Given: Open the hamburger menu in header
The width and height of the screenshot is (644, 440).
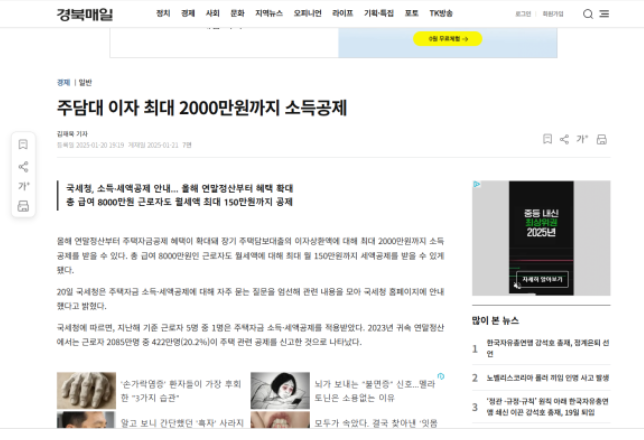Looking at the screenshot, I should (604, 14).
